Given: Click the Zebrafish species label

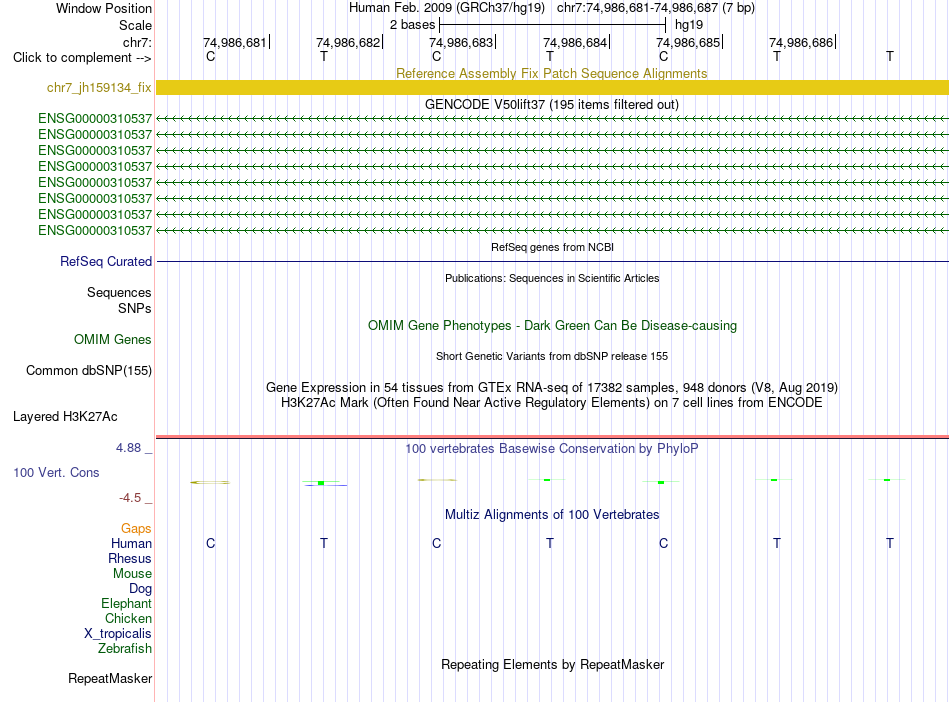Looking at the screenshot, I should (125, 649).
